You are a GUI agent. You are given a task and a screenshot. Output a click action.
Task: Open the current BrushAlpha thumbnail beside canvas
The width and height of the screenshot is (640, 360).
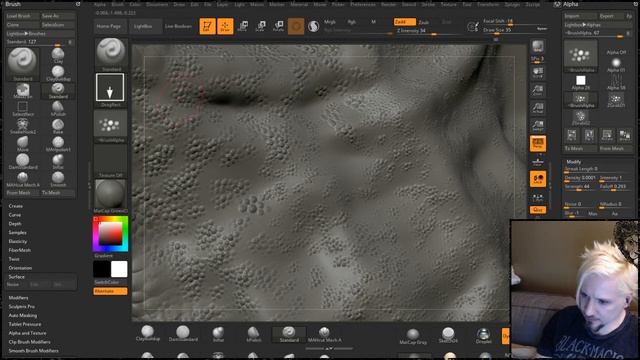coord(110,126)
